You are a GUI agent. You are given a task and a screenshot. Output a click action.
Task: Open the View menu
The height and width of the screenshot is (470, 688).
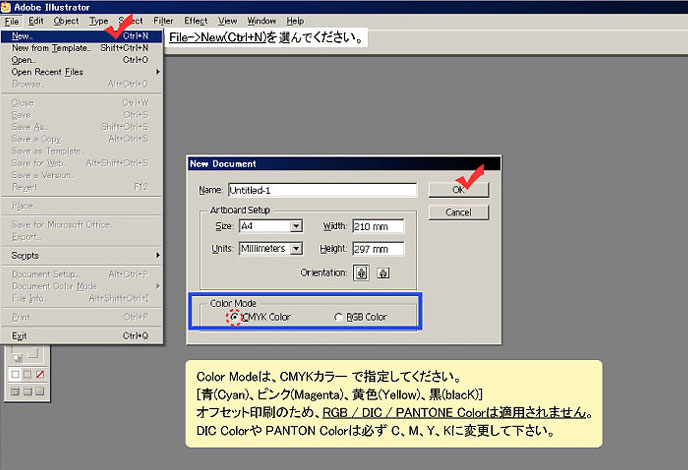[228, 21]
